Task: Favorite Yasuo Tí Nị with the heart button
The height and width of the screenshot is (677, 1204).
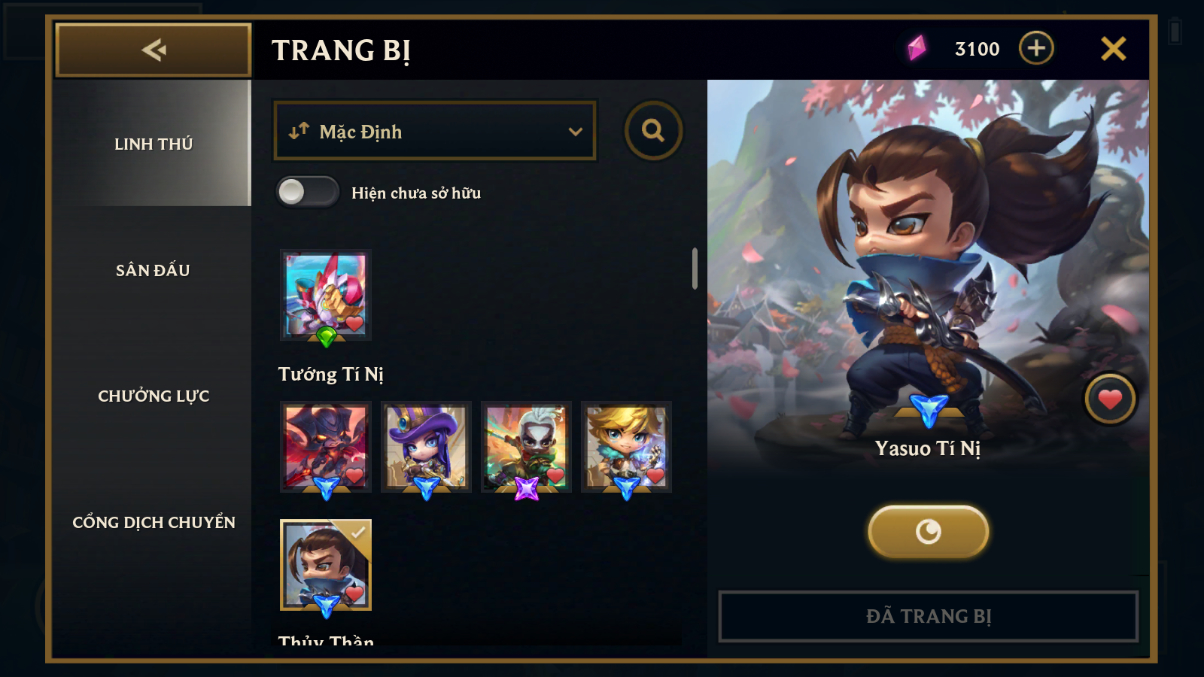Action: [1110, 399]
